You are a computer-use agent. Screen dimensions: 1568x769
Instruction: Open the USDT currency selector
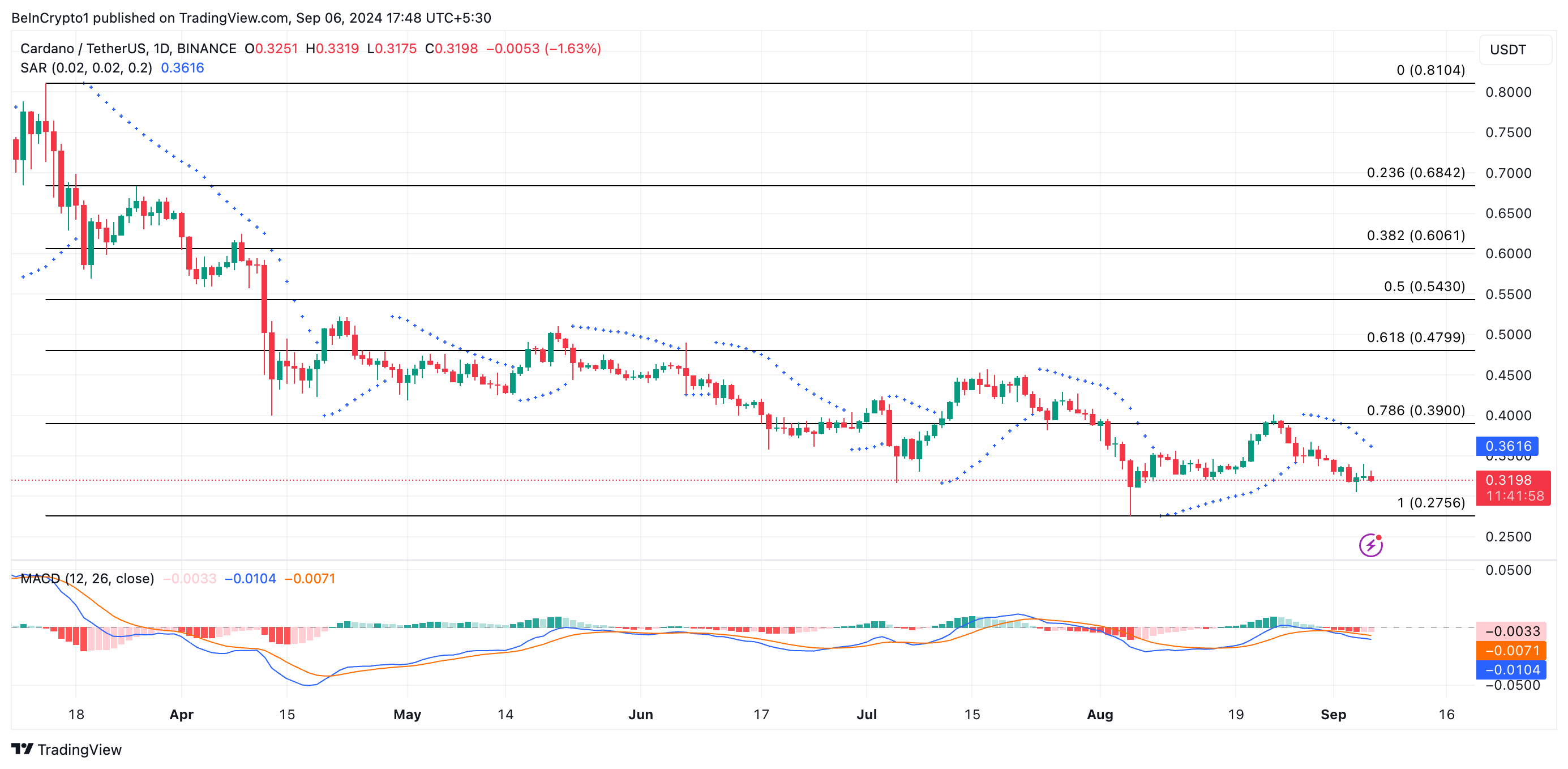pyautogui.click(x=1514, y=49)
